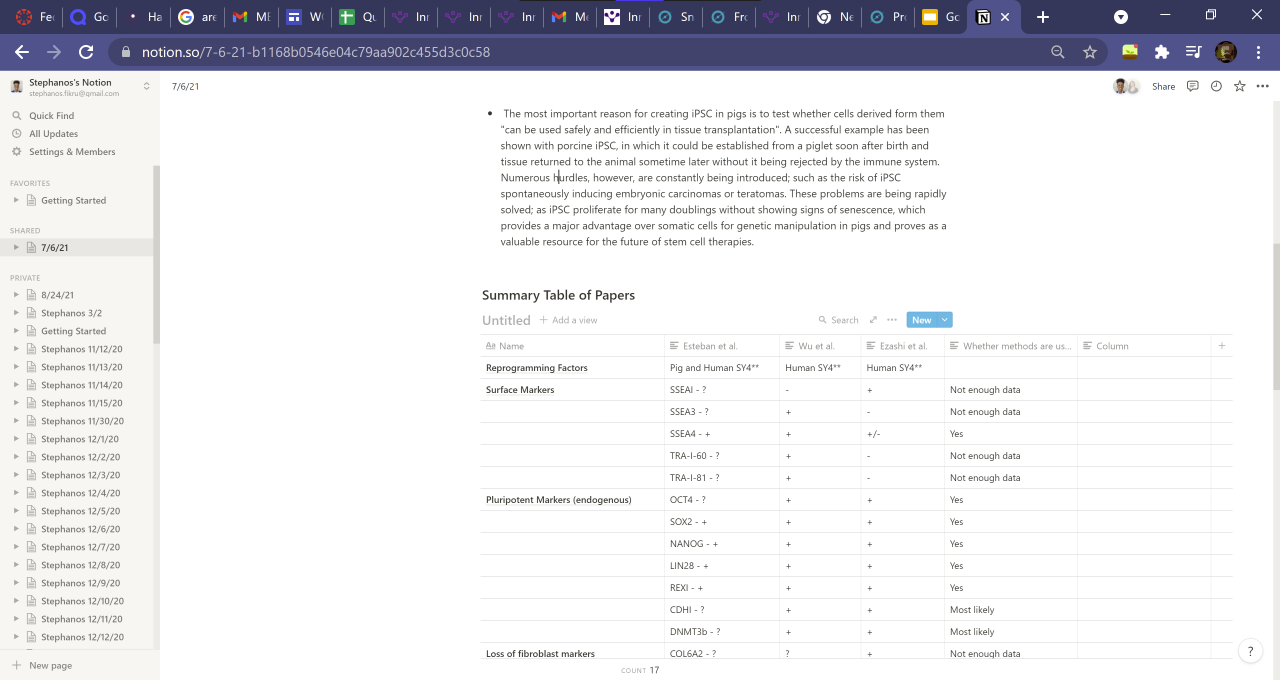Open the comments icon in top bar
This screenshot has width=1280, height=680.
click(1192, 87)
